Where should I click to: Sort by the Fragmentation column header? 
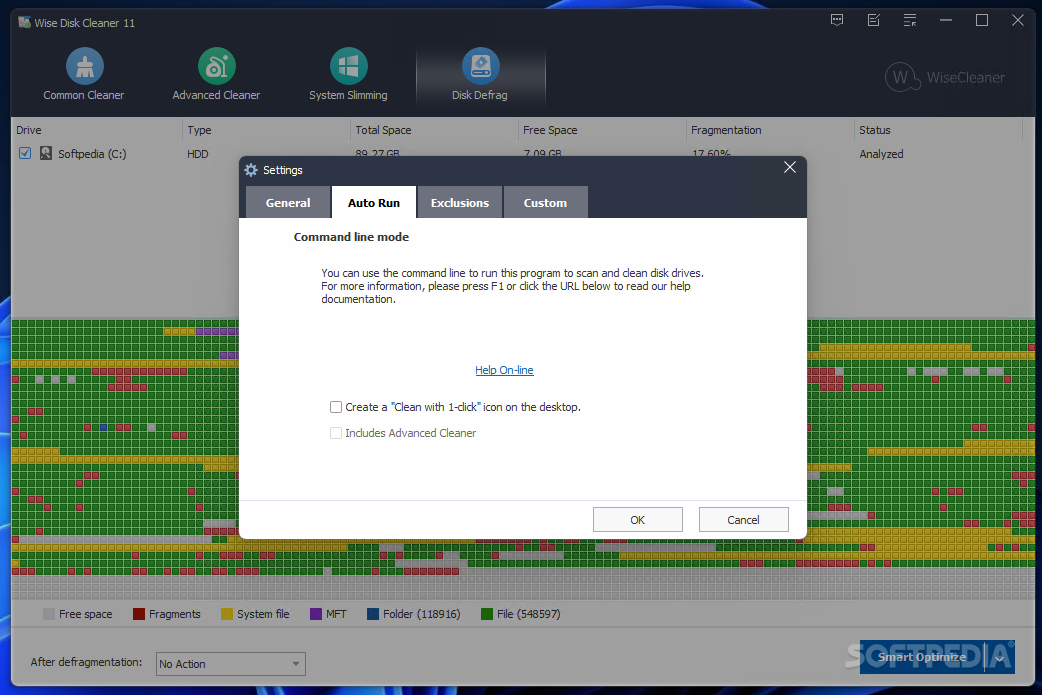(x=770, y=130)
